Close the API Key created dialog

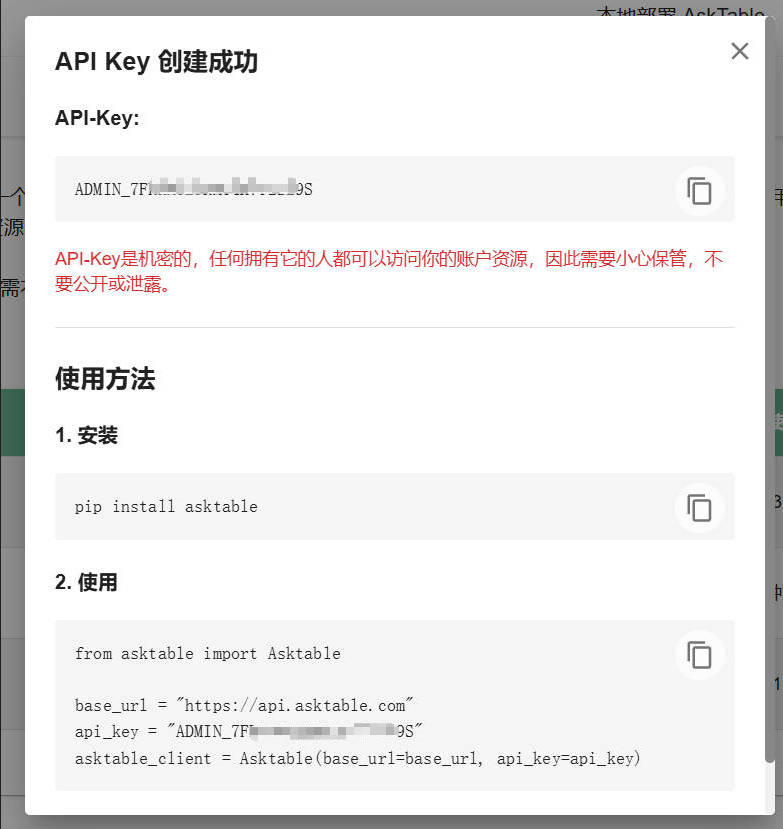coord(740,51)
